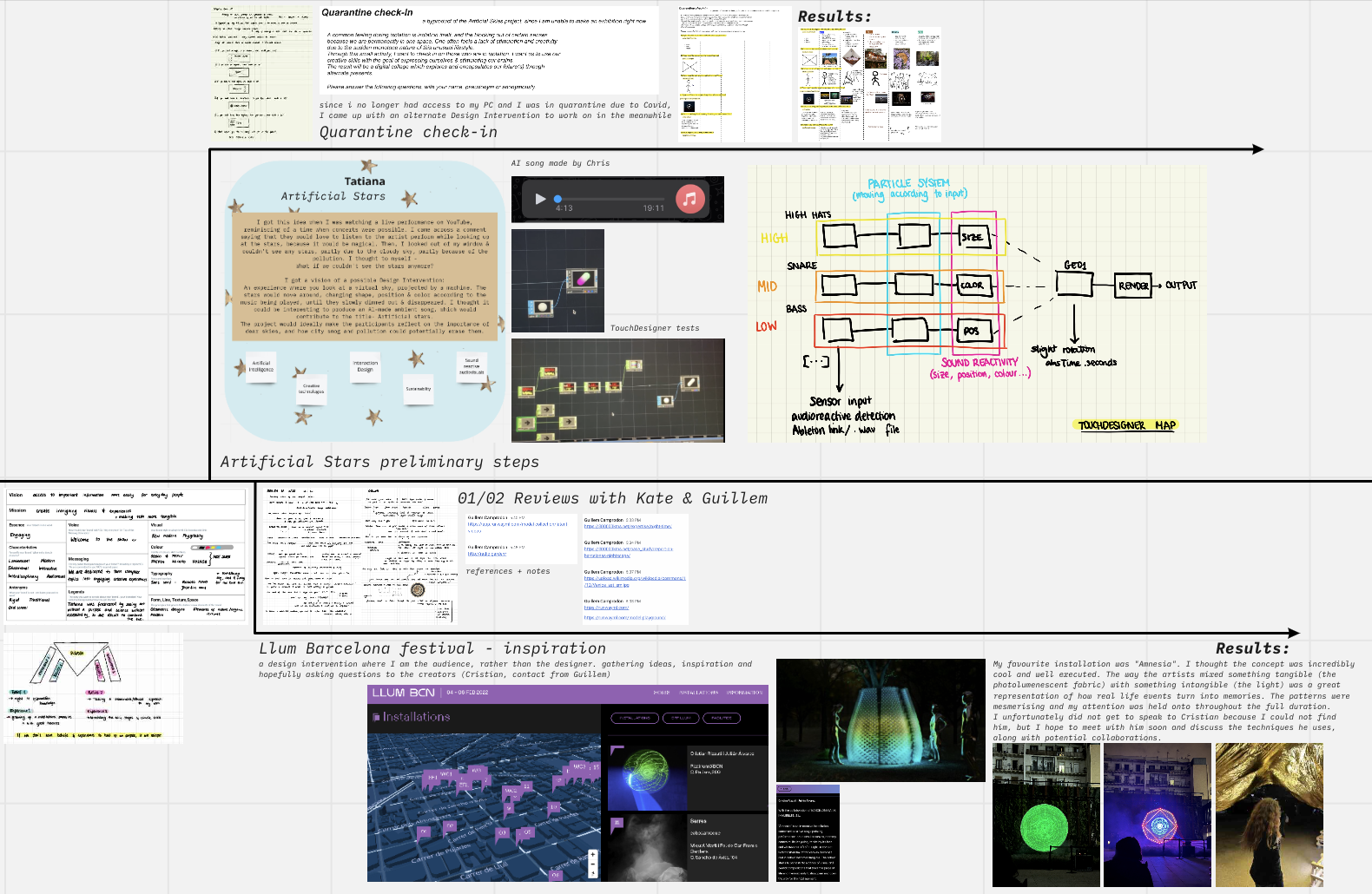The width and height of the screenshot is (1372, 894).
Task: Open the case study barcelona-nightscape link
Action: [629, 552]
